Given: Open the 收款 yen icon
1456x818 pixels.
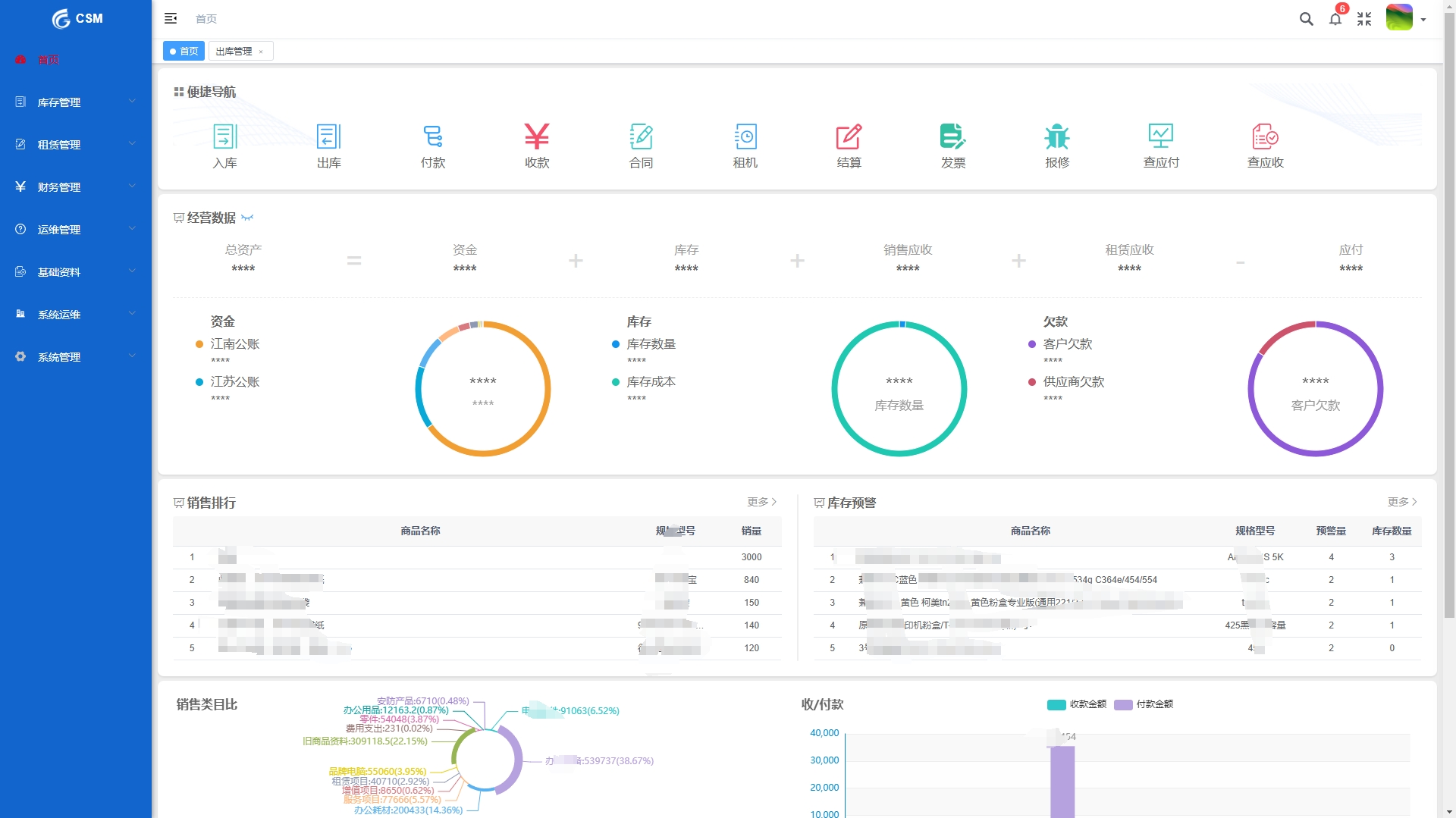Looking at the screenshot, I should point(537,137).
